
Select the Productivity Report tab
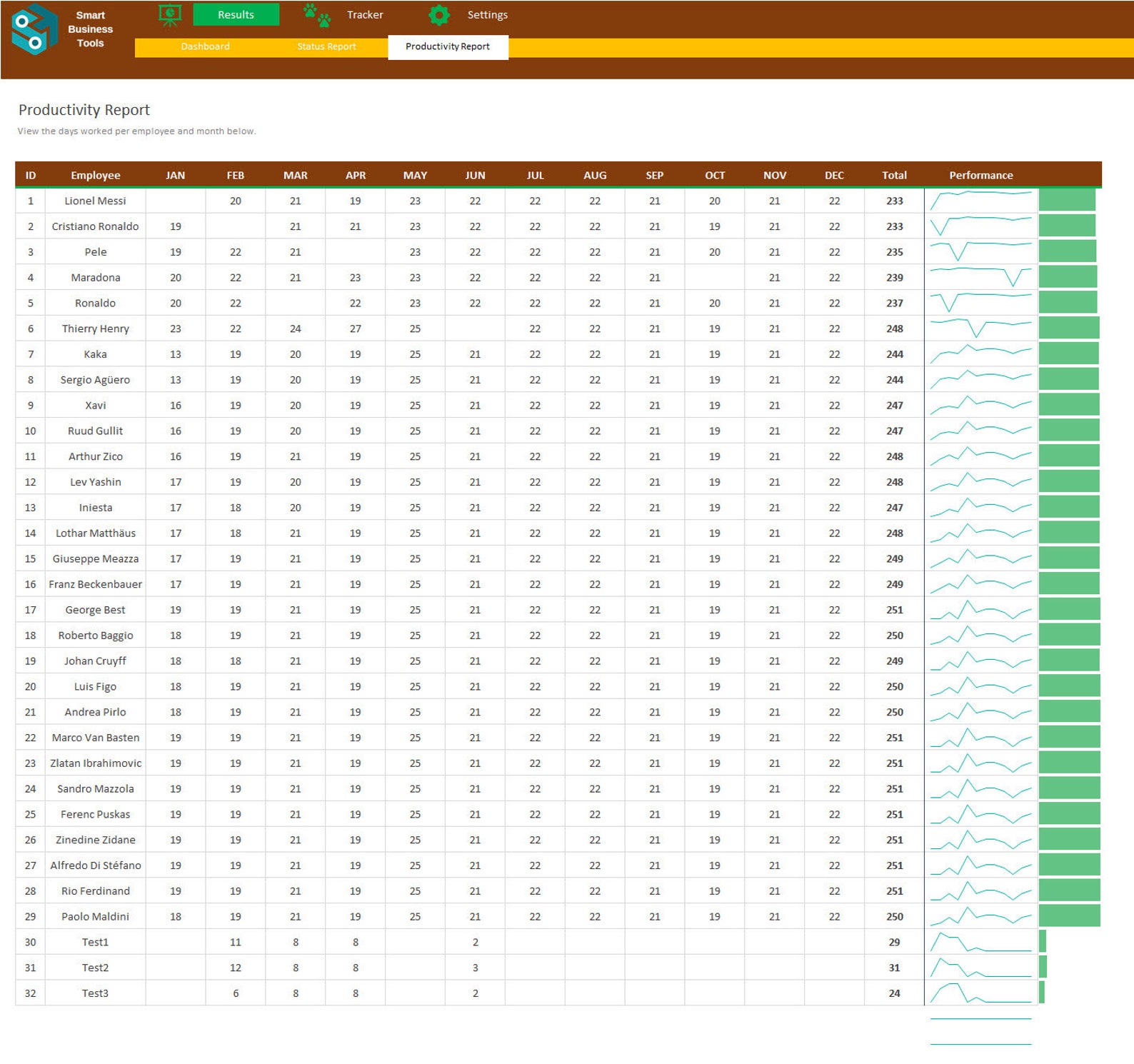coord(448,47)
